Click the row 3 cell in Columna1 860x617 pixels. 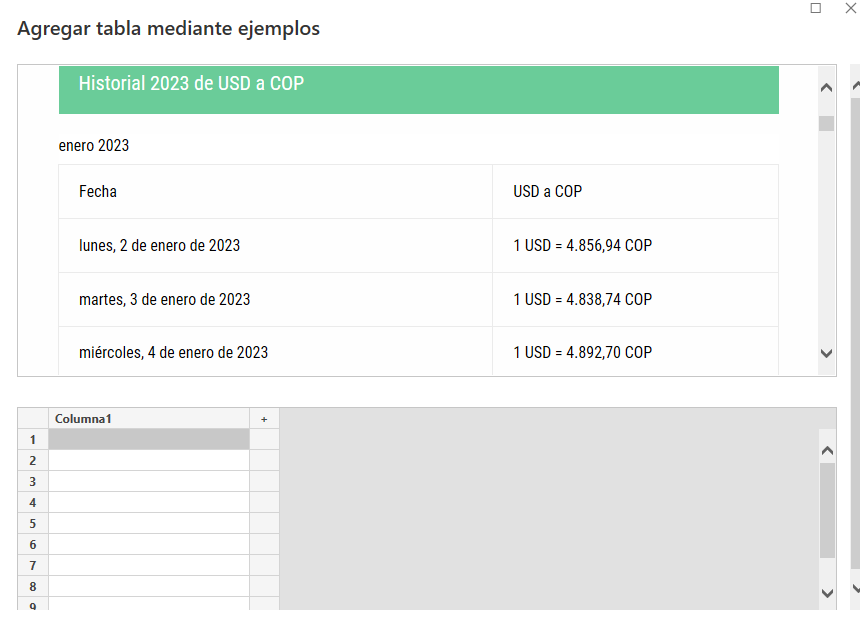[x=149, y=481]
